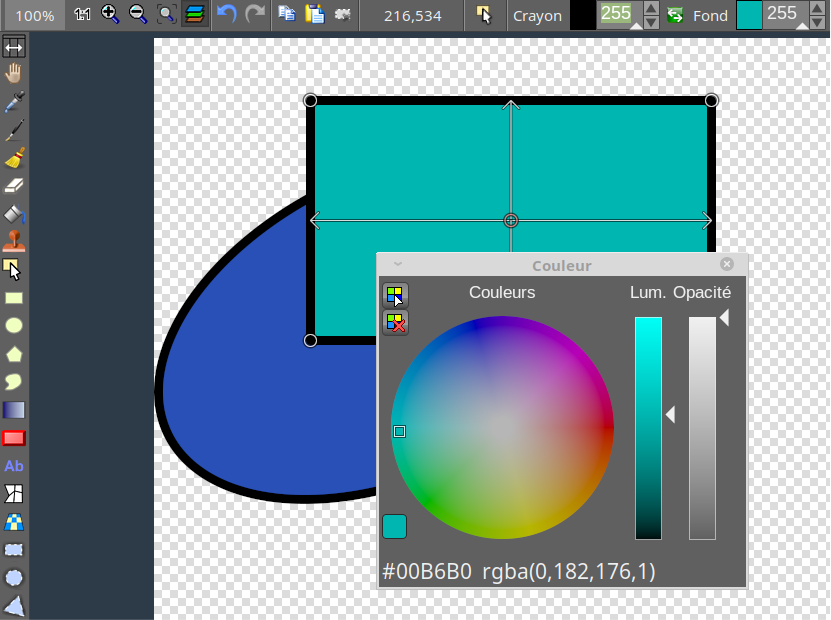The height and width of the screenshot is (620, 831).
Task: Select the eraser tool
Action: click(13, 185)
